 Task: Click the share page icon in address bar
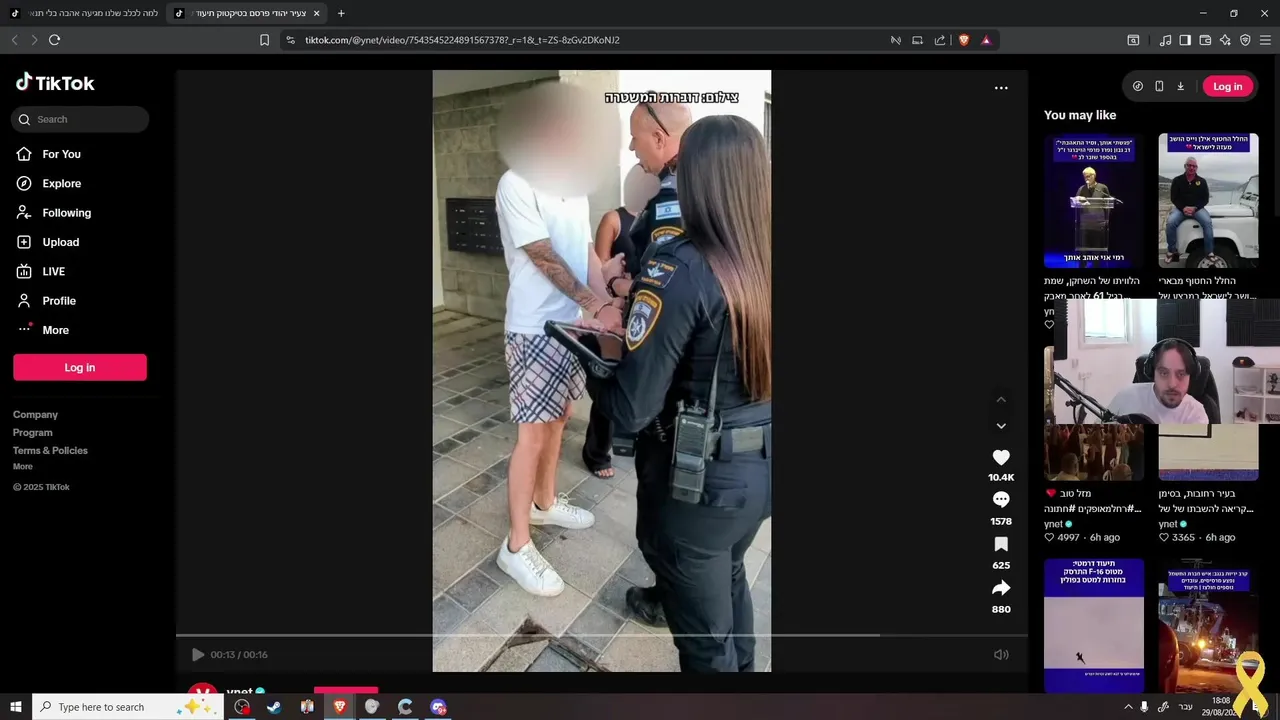point(940,40)
